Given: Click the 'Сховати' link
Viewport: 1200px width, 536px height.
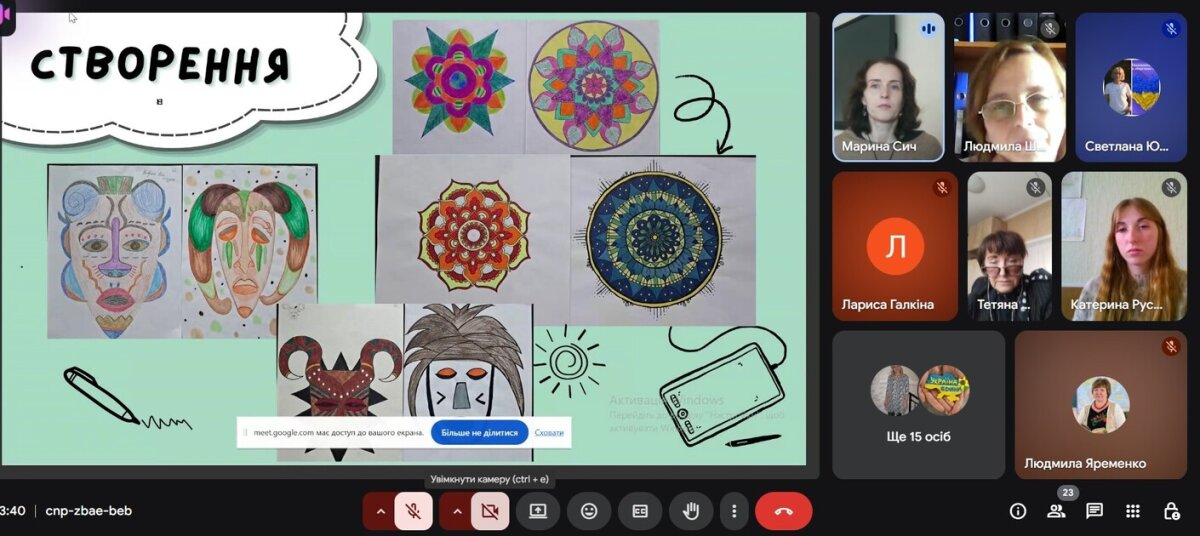Looking at the screenshot, I should click(549, 433).
